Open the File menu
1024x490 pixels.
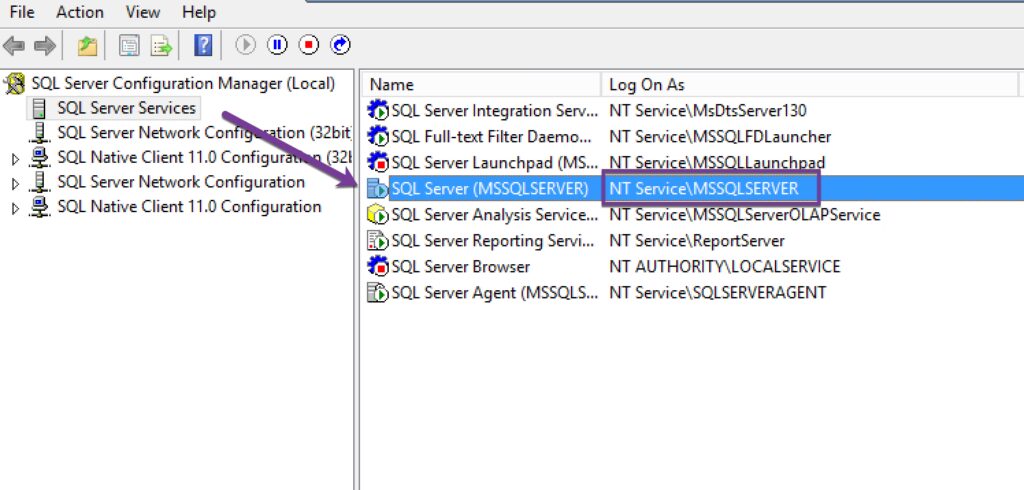pyautogui.click(x=22, y=12)
